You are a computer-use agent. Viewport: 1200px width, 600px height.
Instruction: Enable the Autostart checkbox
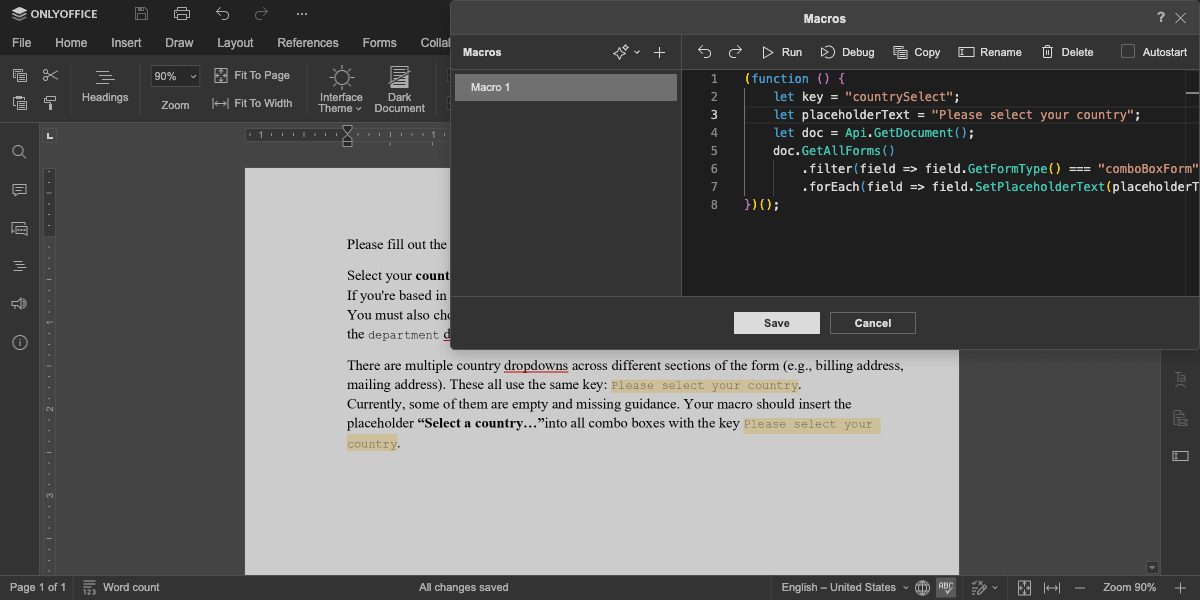point(1128,52)
